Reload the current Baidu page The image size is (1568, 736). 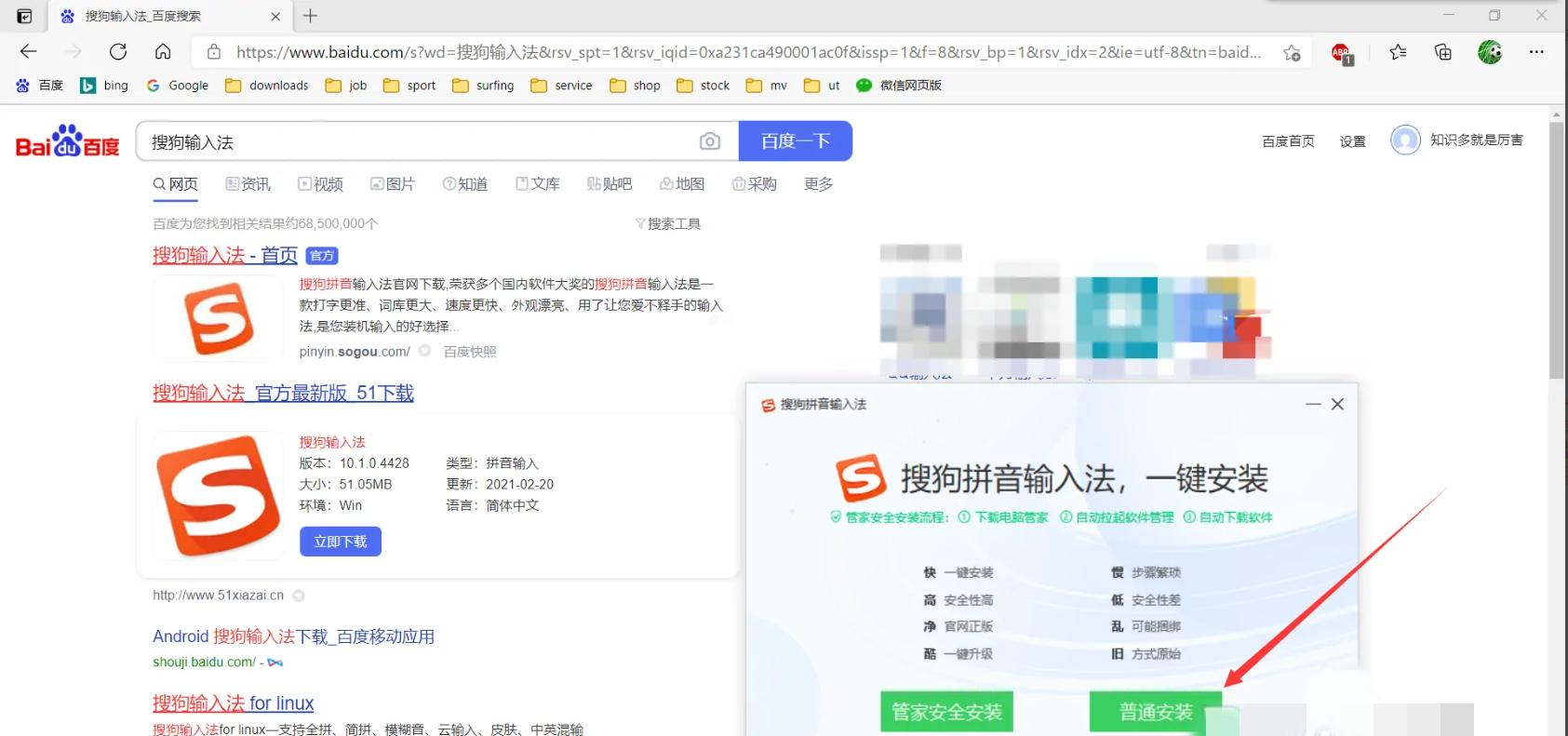pos(118,51)
